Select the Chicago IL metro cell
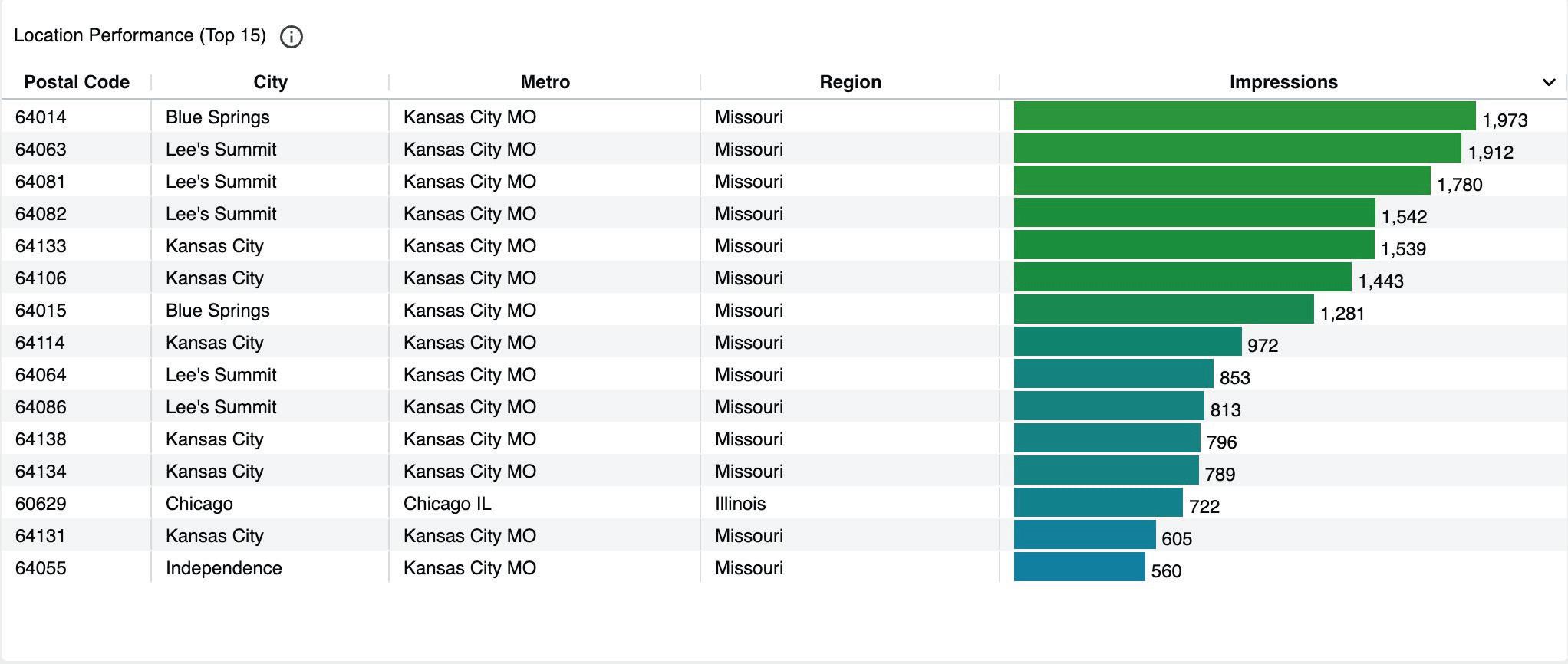Screen dimensions: 1568x664 (x=447, y=504)
